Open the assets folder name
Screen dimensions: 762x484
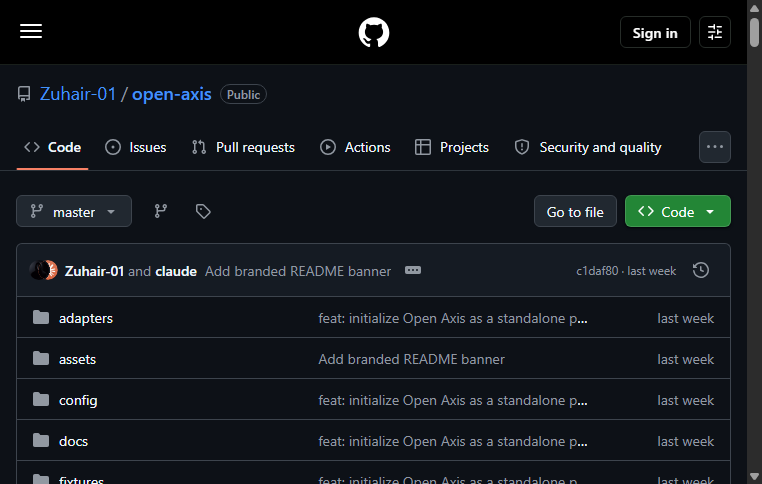[77, 359]
